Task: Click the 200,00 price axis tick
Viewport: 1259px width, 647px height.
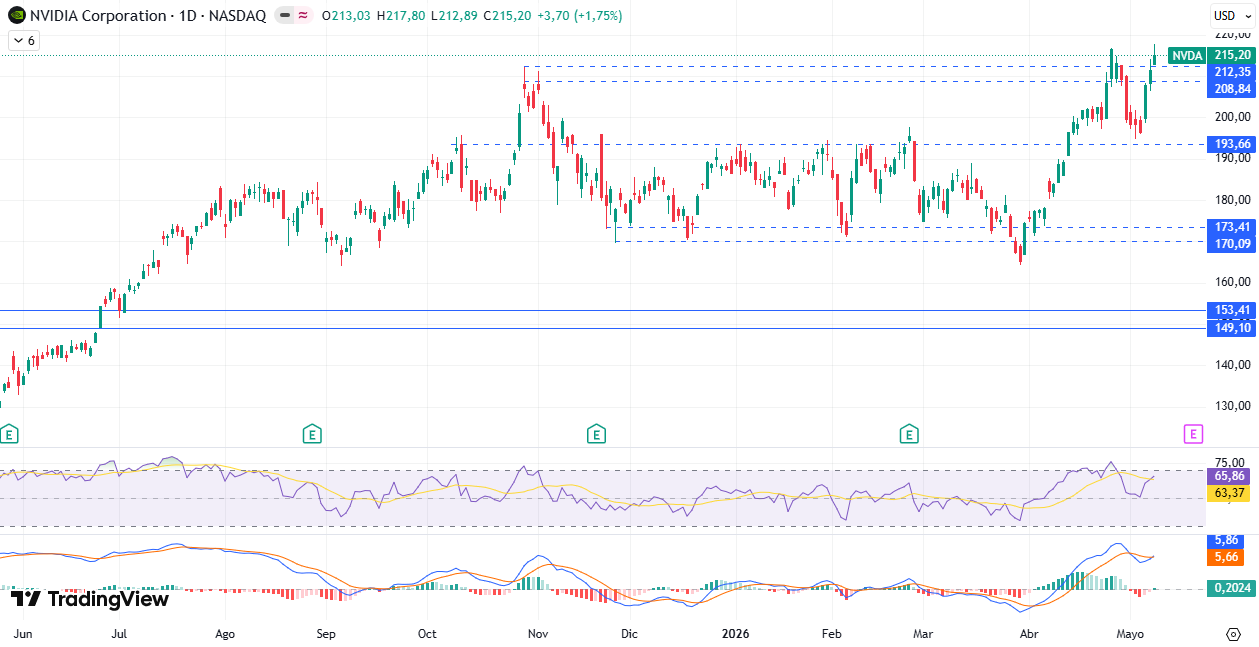Action: click(x=1232, y=117)
